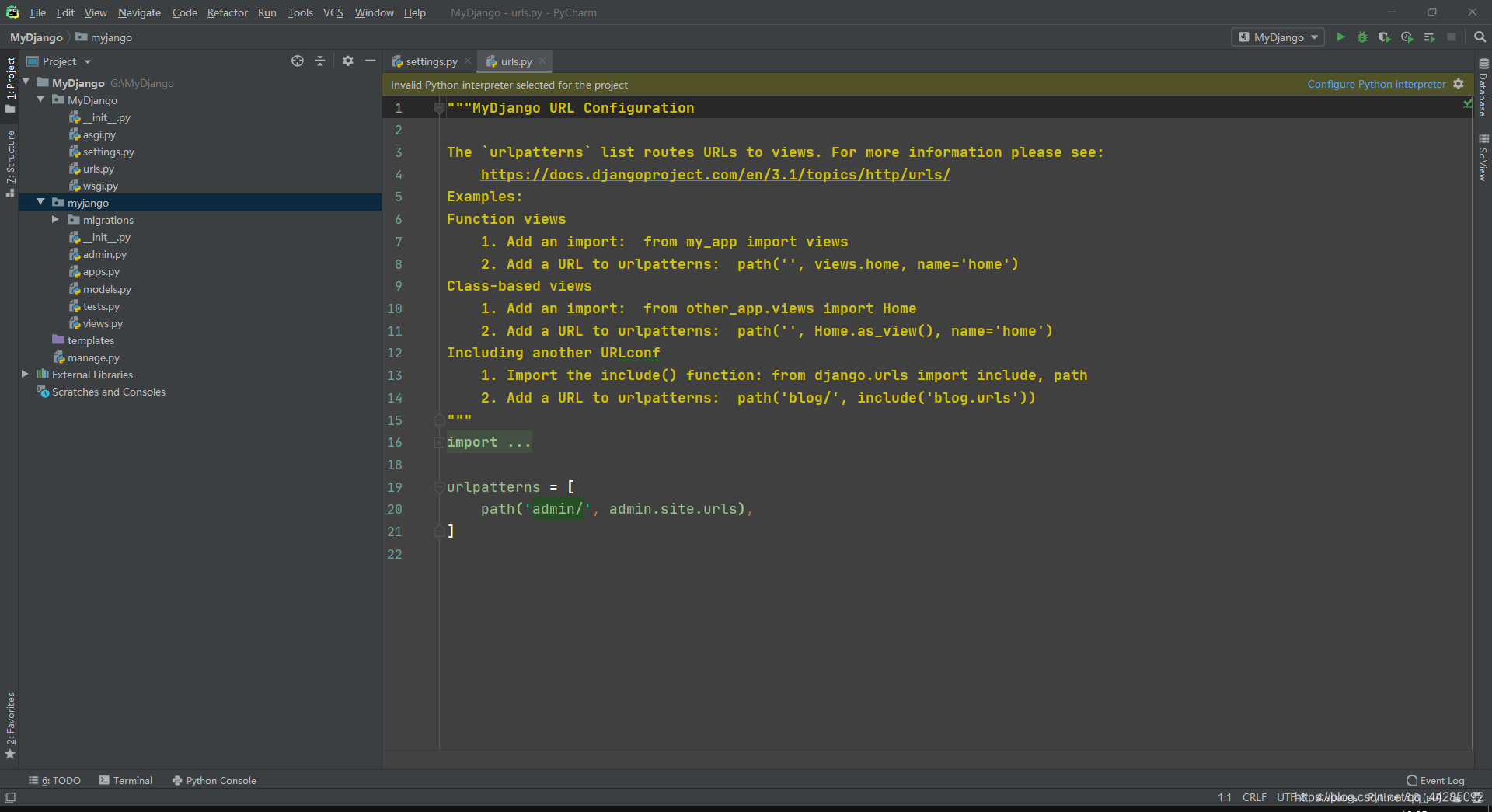This screenshot has width=1492, height=812.
Task: Run the MyDjango configuration
Action: (x=1340, y=37)
